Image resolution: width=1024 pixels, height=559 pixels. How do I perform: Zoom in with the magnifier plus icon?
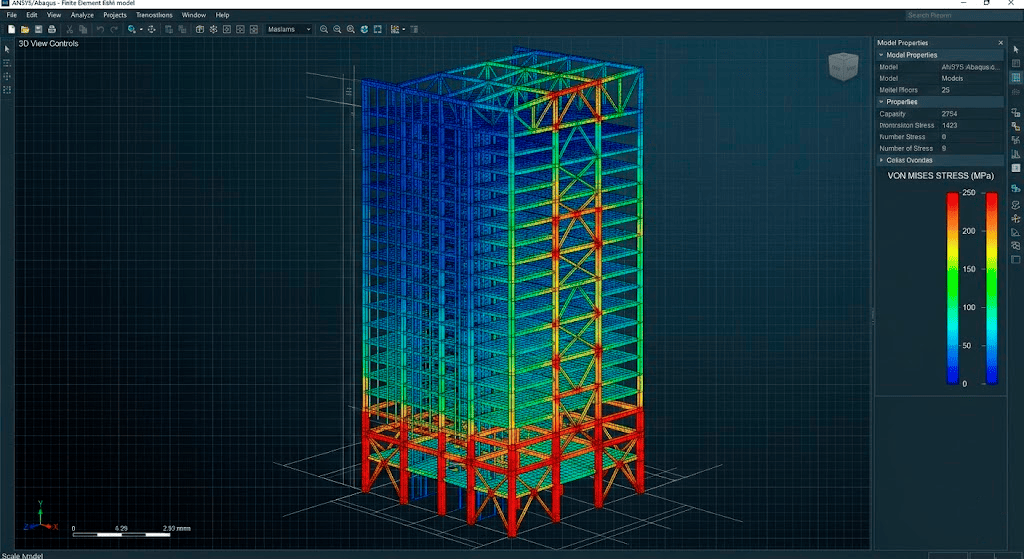coord(324,29)
